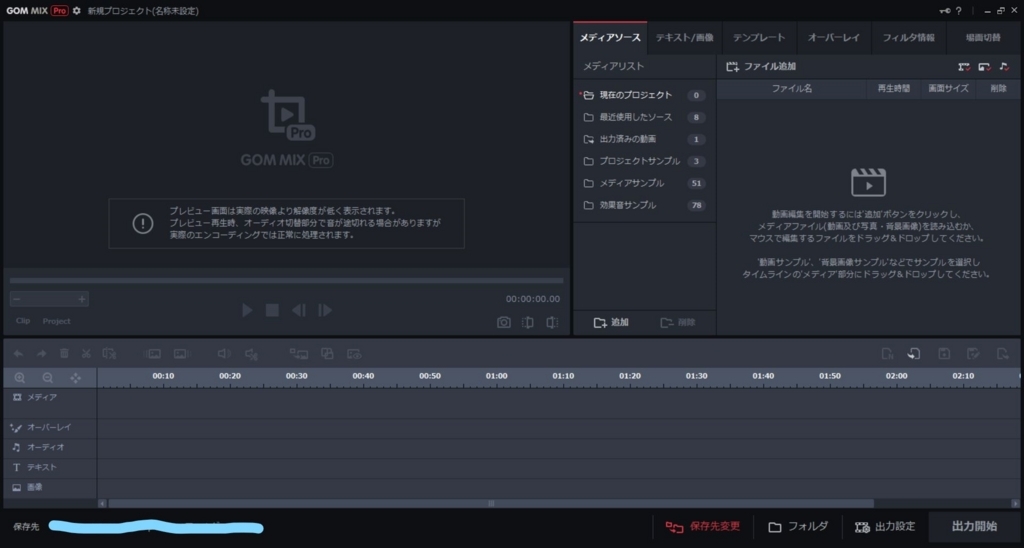Viewport: 1024px width, 548px height.
Task: Click the mute audio toolbar icon
Action: (x=251, y=353)
